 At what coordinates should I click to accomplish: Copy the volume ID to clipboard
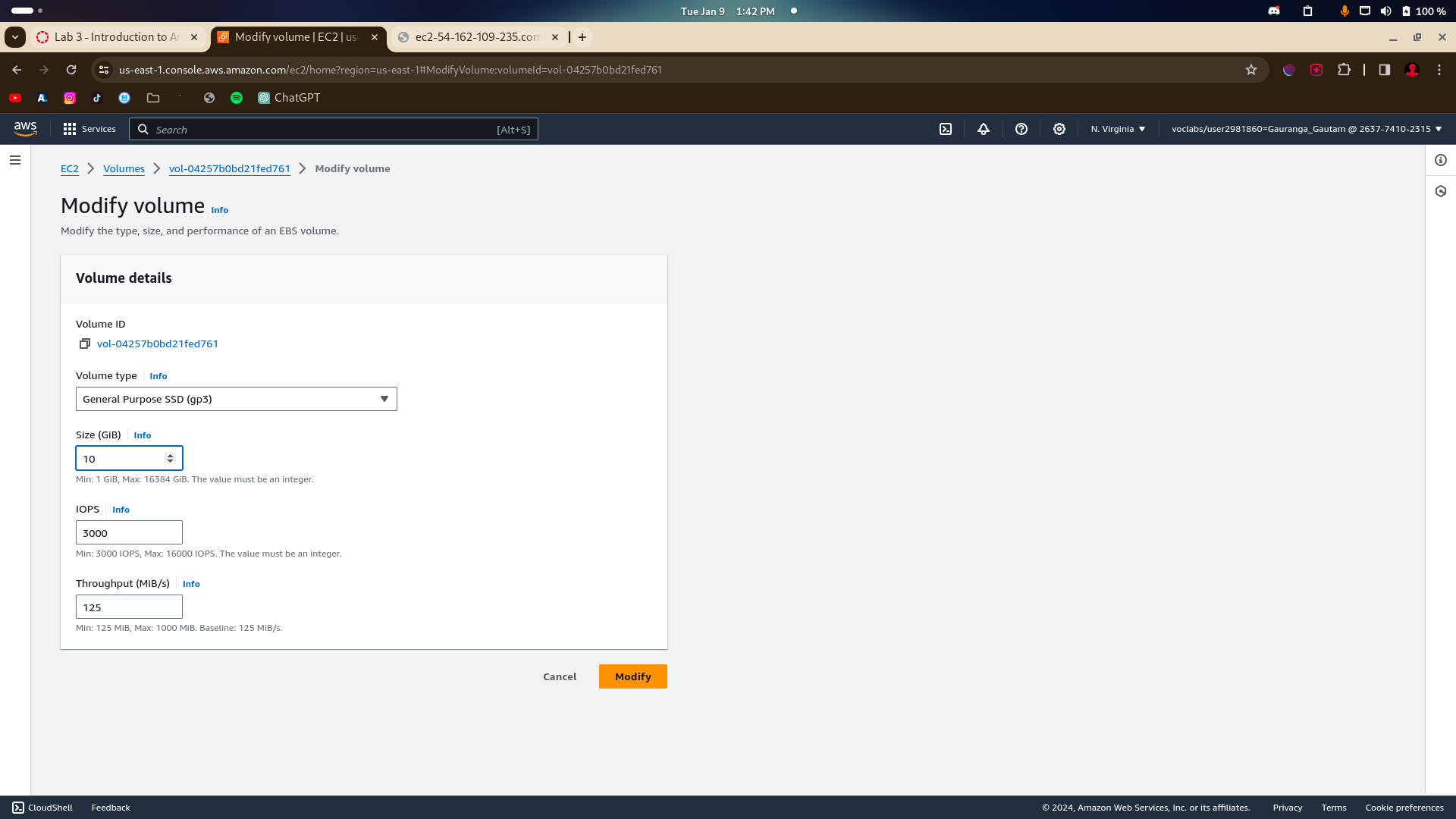(85, 344)
